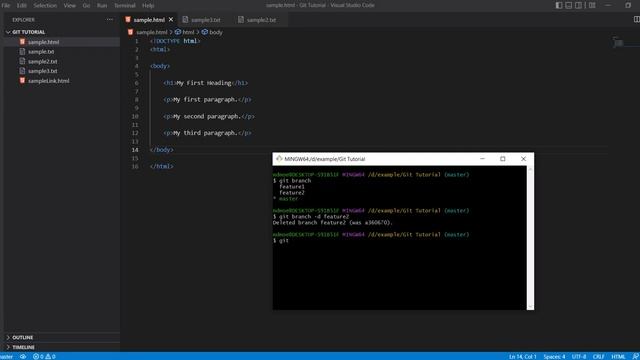
Task: Expand the OUTLINE section
Action: point(22,338)
